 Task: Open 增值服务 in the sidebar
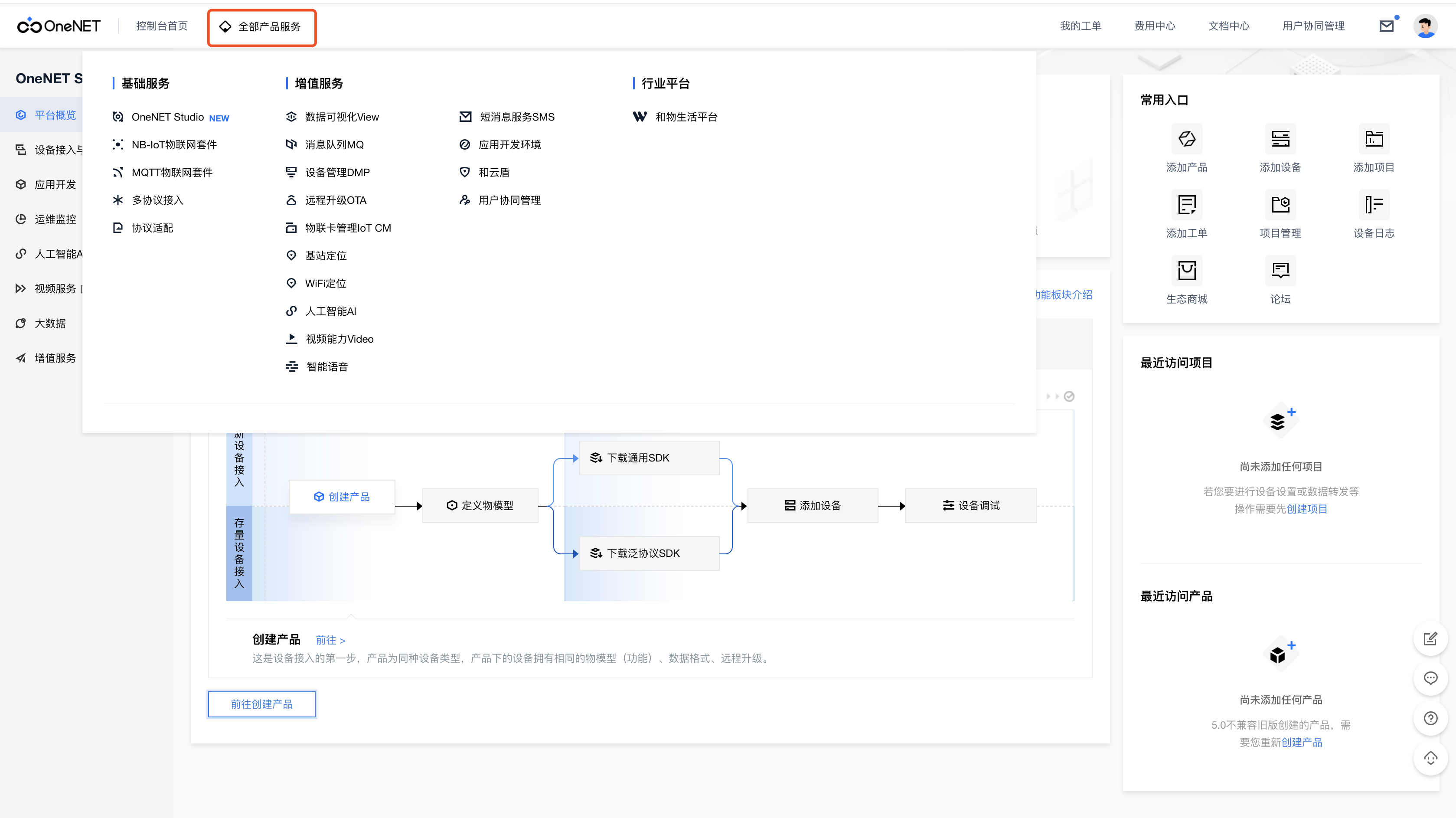(45, 358)
